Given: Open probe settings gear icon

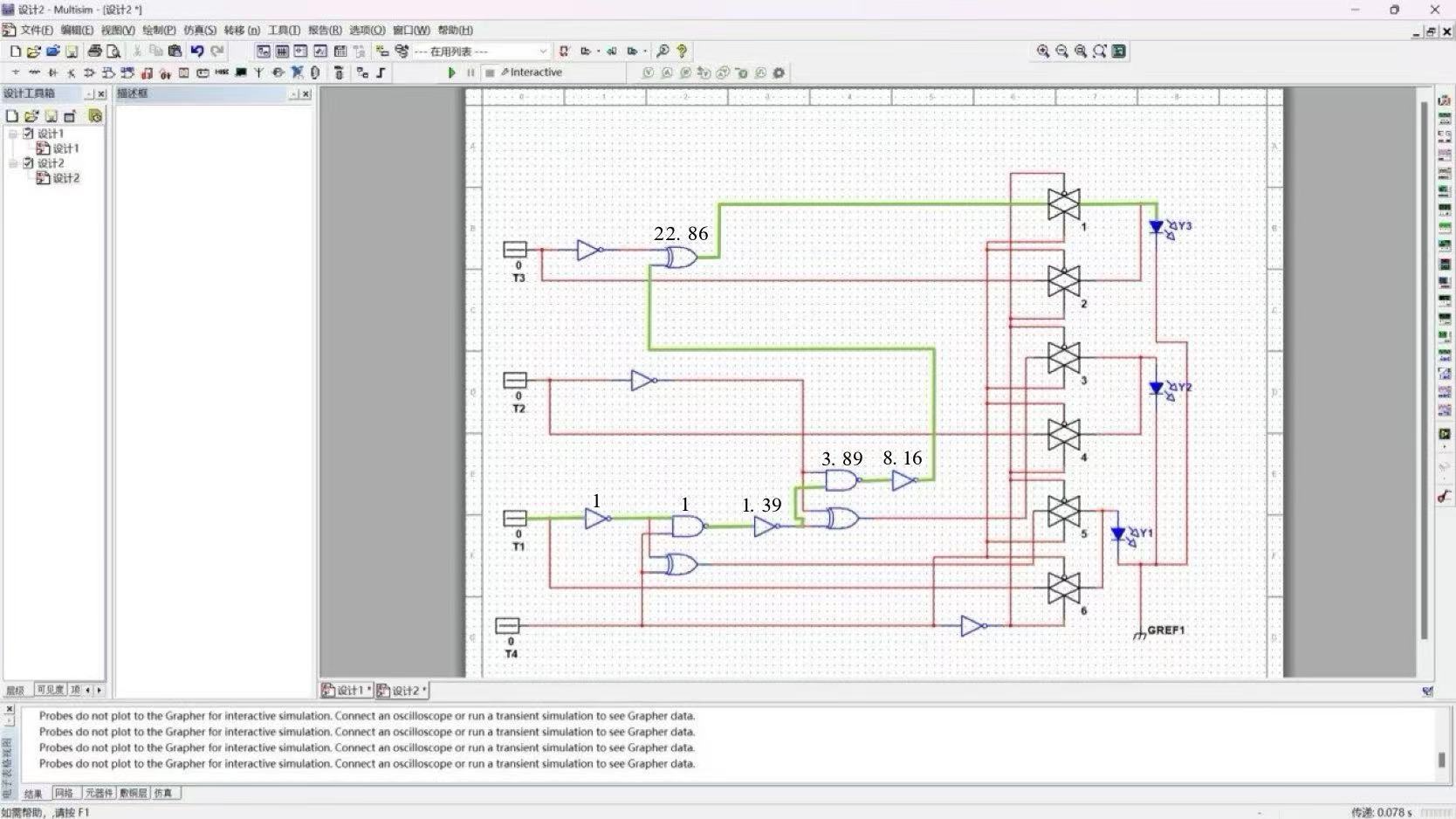Looking at the screenshot, I should coord(779,72).
